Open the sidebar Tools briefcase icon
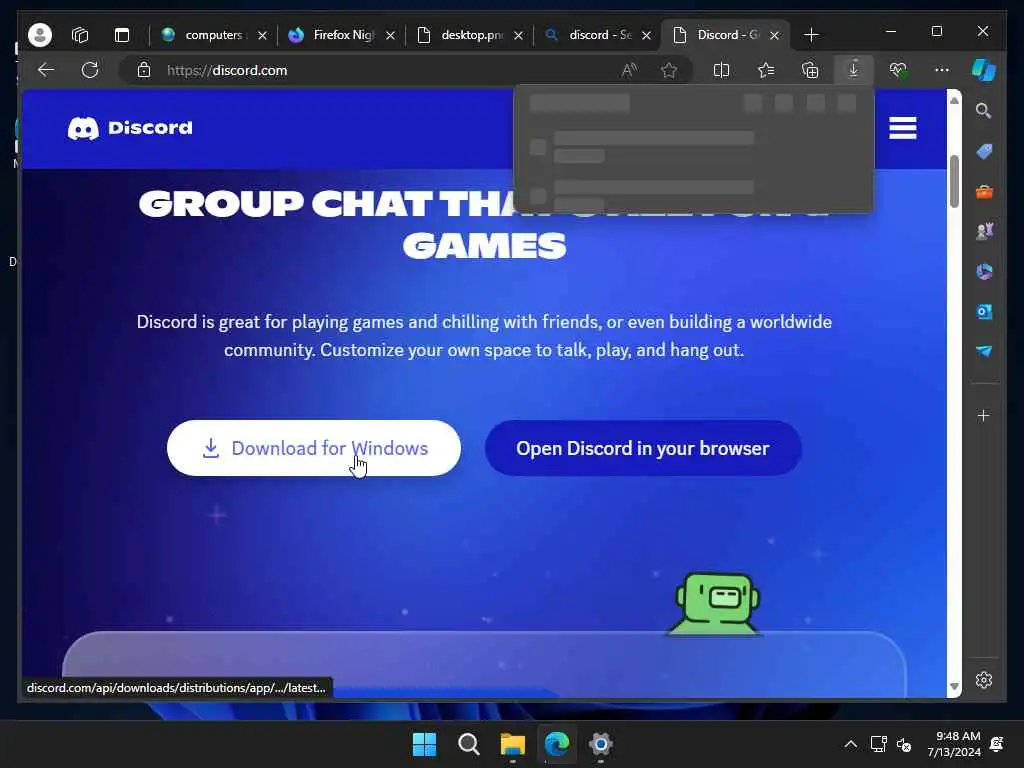Screen dimensions: 1024x768 (984, 192)
